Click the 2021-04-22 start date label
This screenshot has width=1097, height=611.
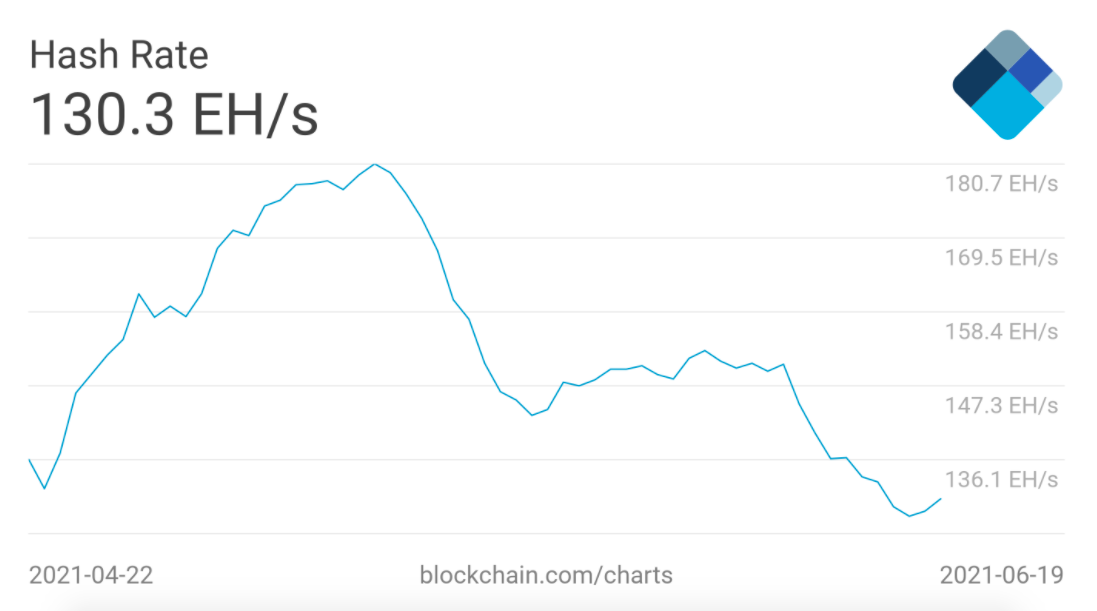point(91,575)
